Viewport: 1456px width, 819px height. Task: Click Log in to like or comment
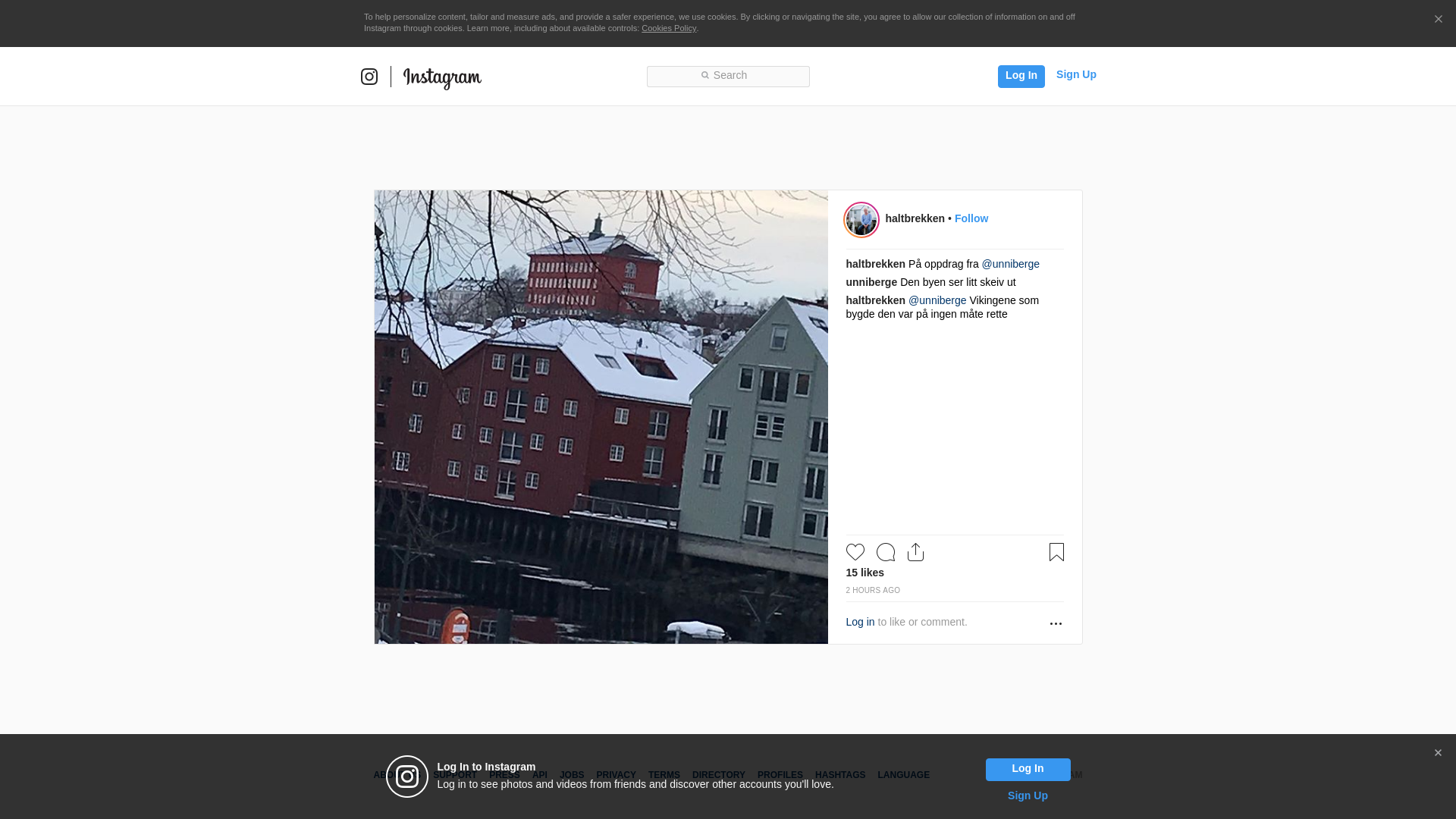pos(860,622)
